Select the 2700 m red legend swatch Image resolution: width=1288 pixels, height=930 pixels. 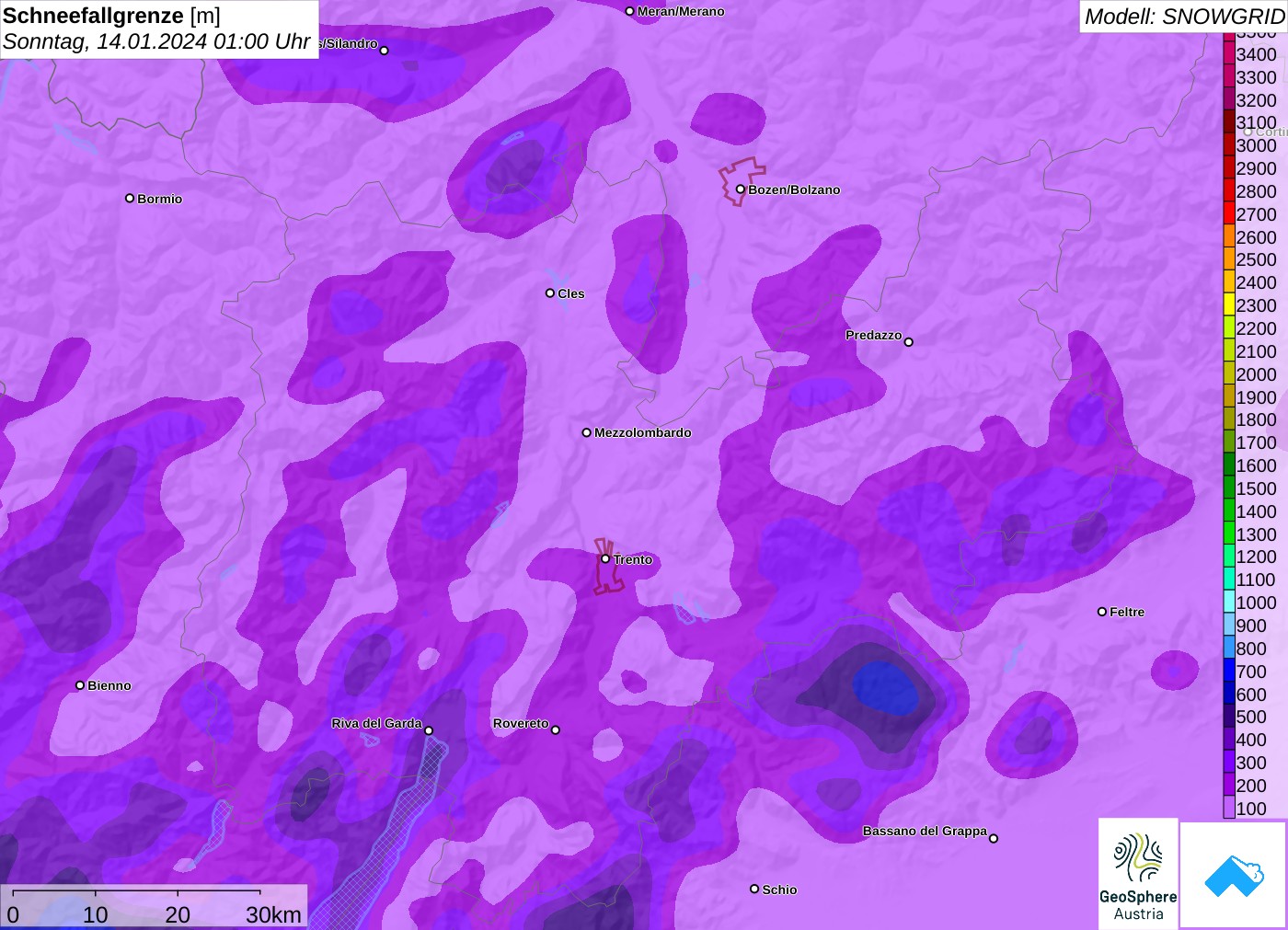pos(1229,213)
